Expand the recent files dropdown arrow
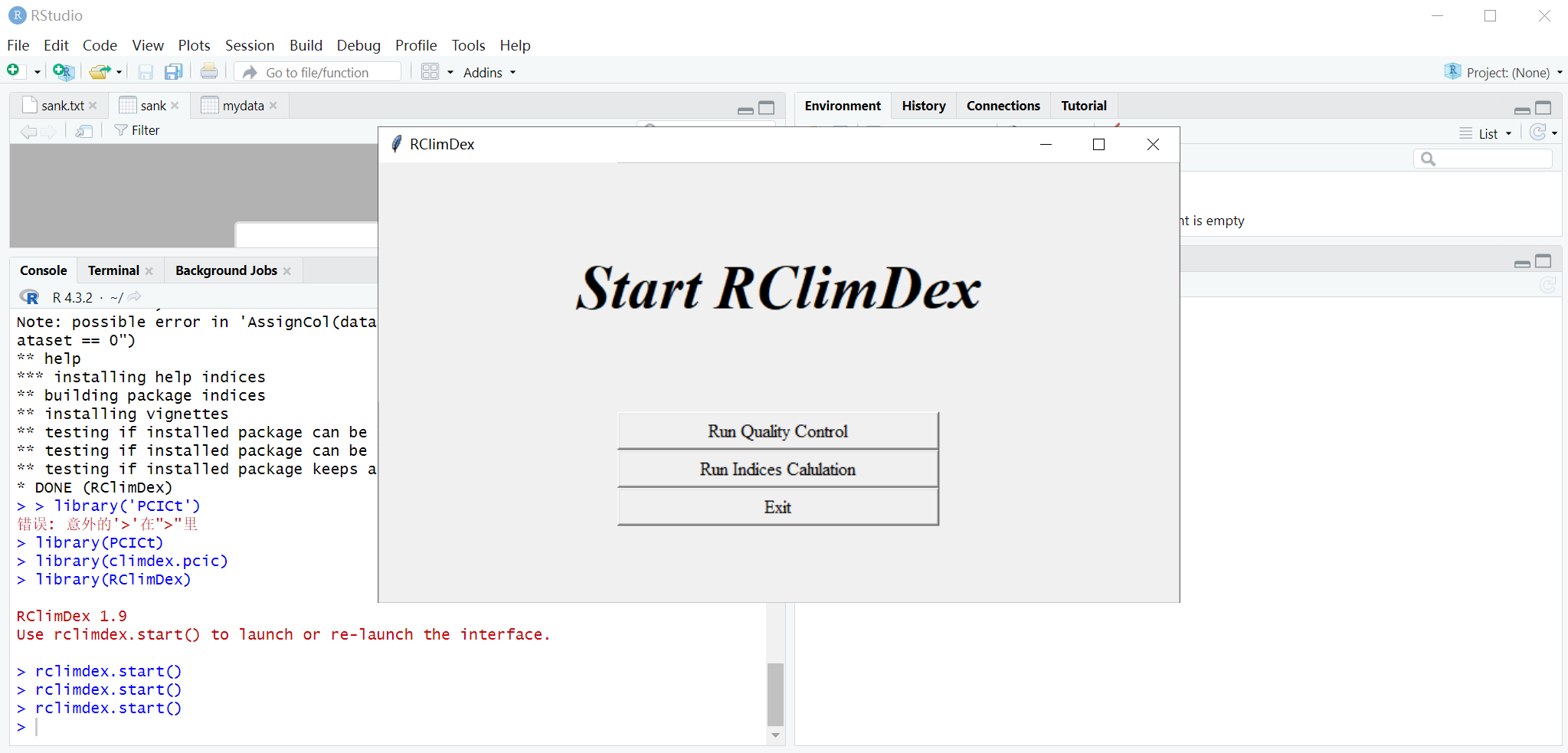1568x753 pixels. [x=119, y=73]
